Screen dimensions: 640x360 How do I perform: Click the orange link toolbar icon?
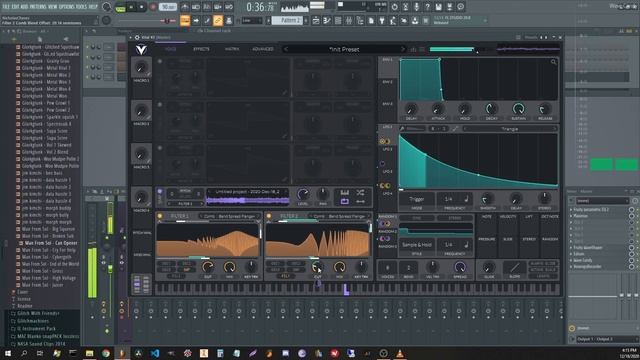click(218, 20)
